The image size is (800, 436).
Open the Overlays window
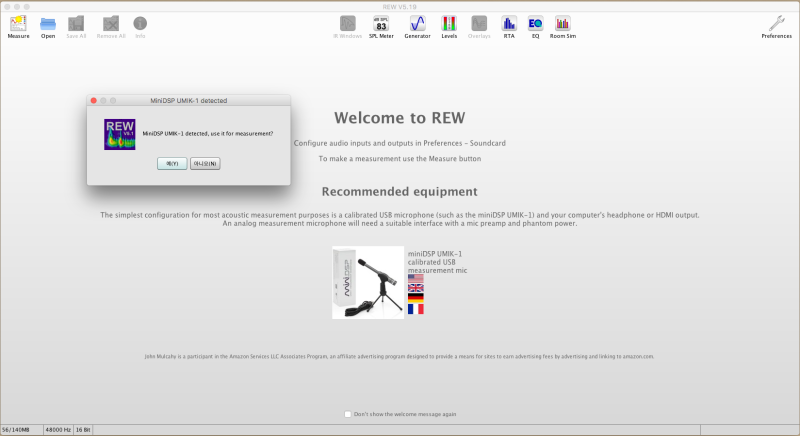click(x=479, y=23)
